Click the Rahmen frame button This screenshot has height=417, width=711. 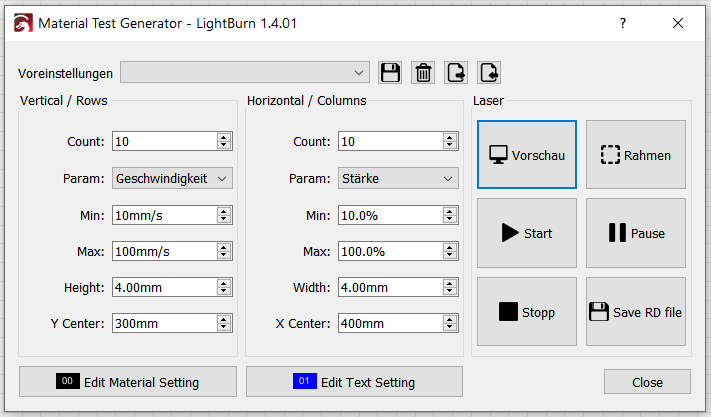pyautogui.click(x=636, y=155)
